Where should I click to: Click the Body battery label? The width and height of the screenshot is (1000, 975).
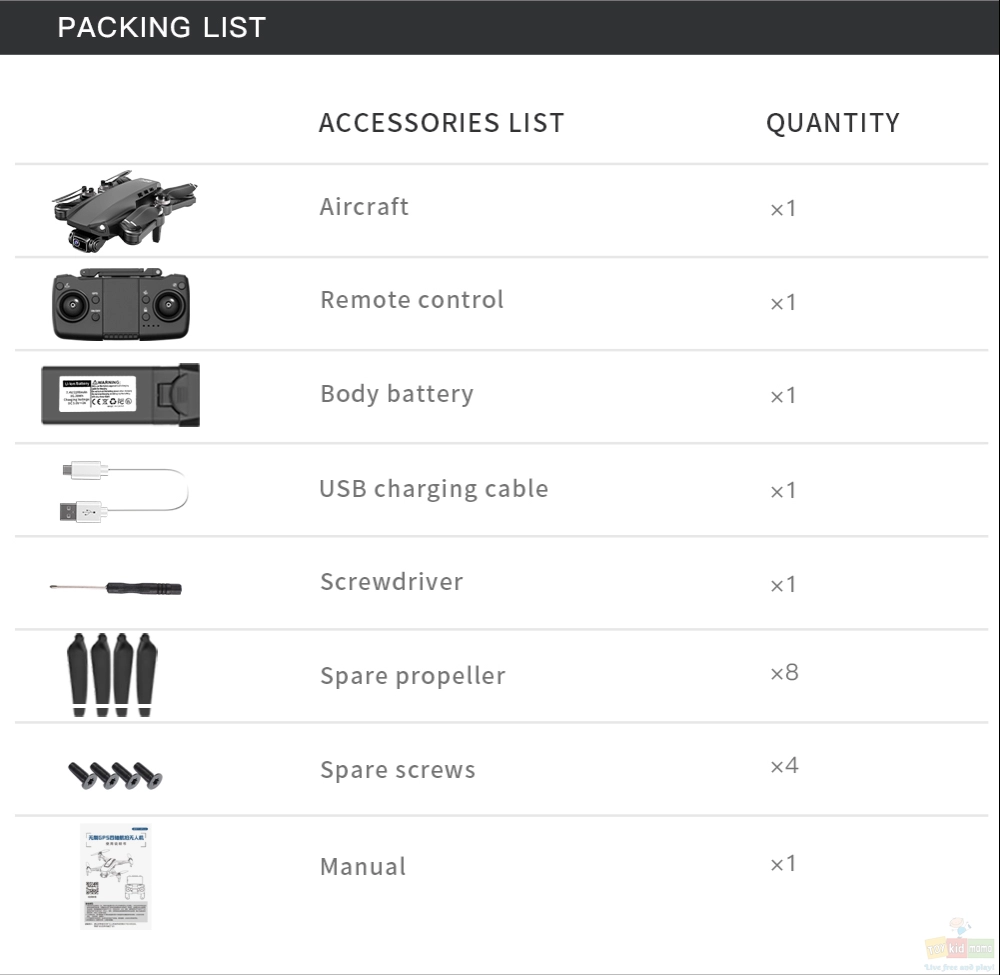click(x=397, y=394)
